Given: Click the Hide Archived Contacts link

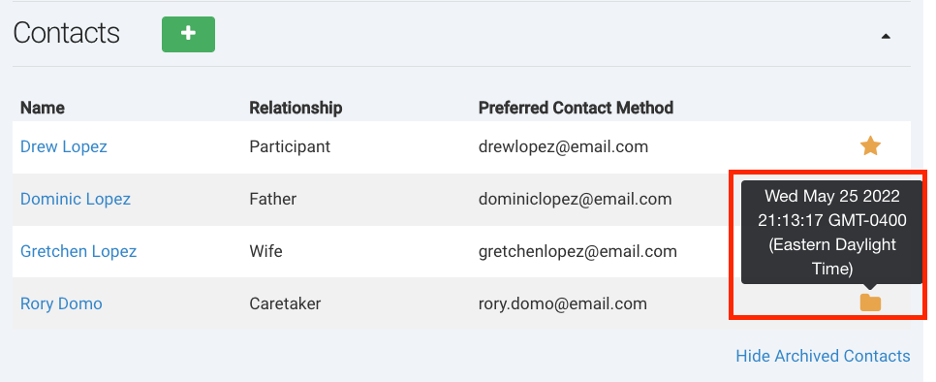Looking at the screenshot, I should pyautogui.click(x=823, y=356).
